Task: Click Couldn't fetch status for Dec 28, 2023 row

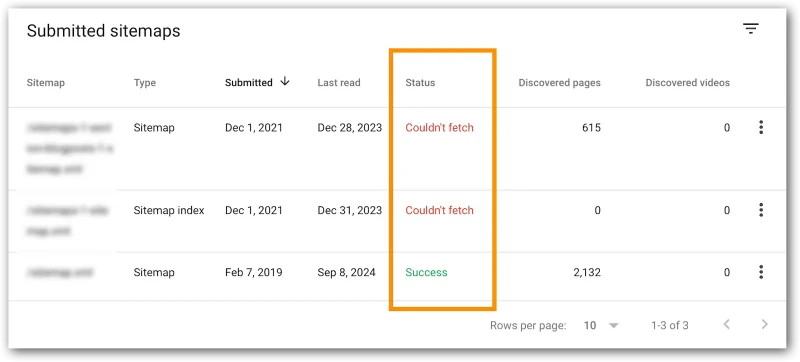Action: click(439, 127)
